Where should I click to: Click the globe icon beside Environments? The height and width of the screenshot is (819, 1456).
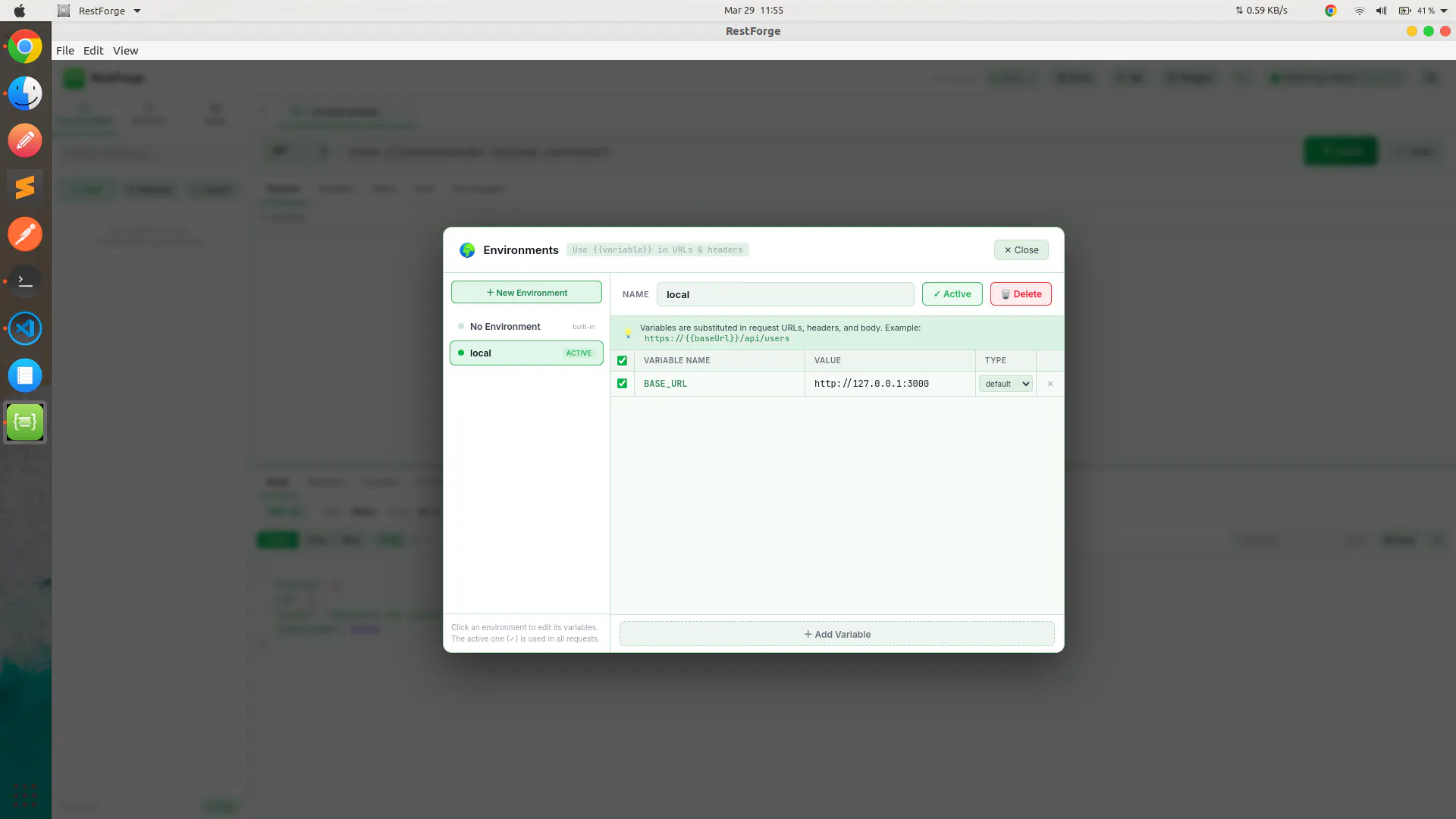(467, 250)
